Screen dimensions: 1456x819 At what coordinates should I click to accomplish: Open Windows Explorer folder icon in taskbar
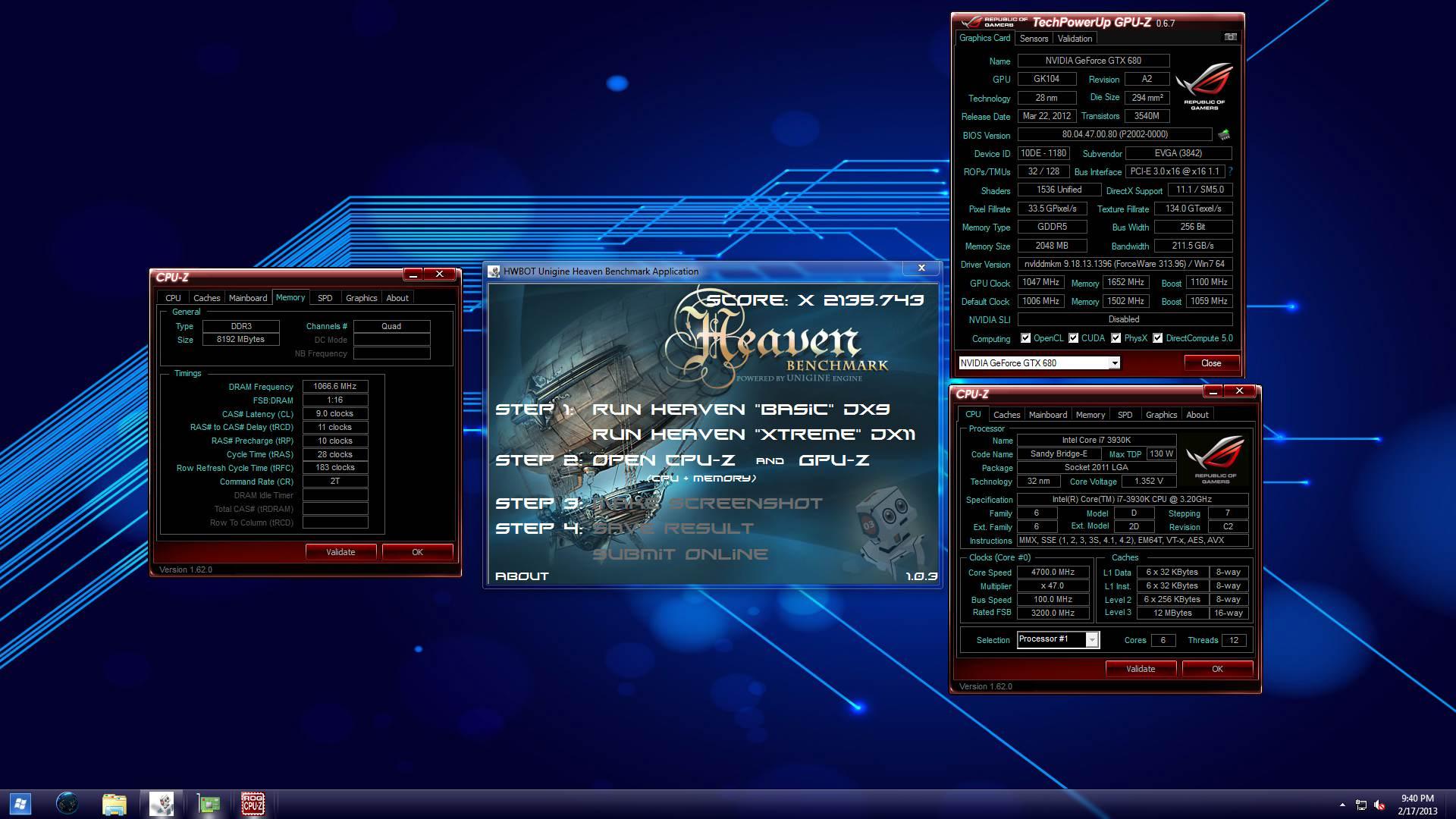pos(115,804)
